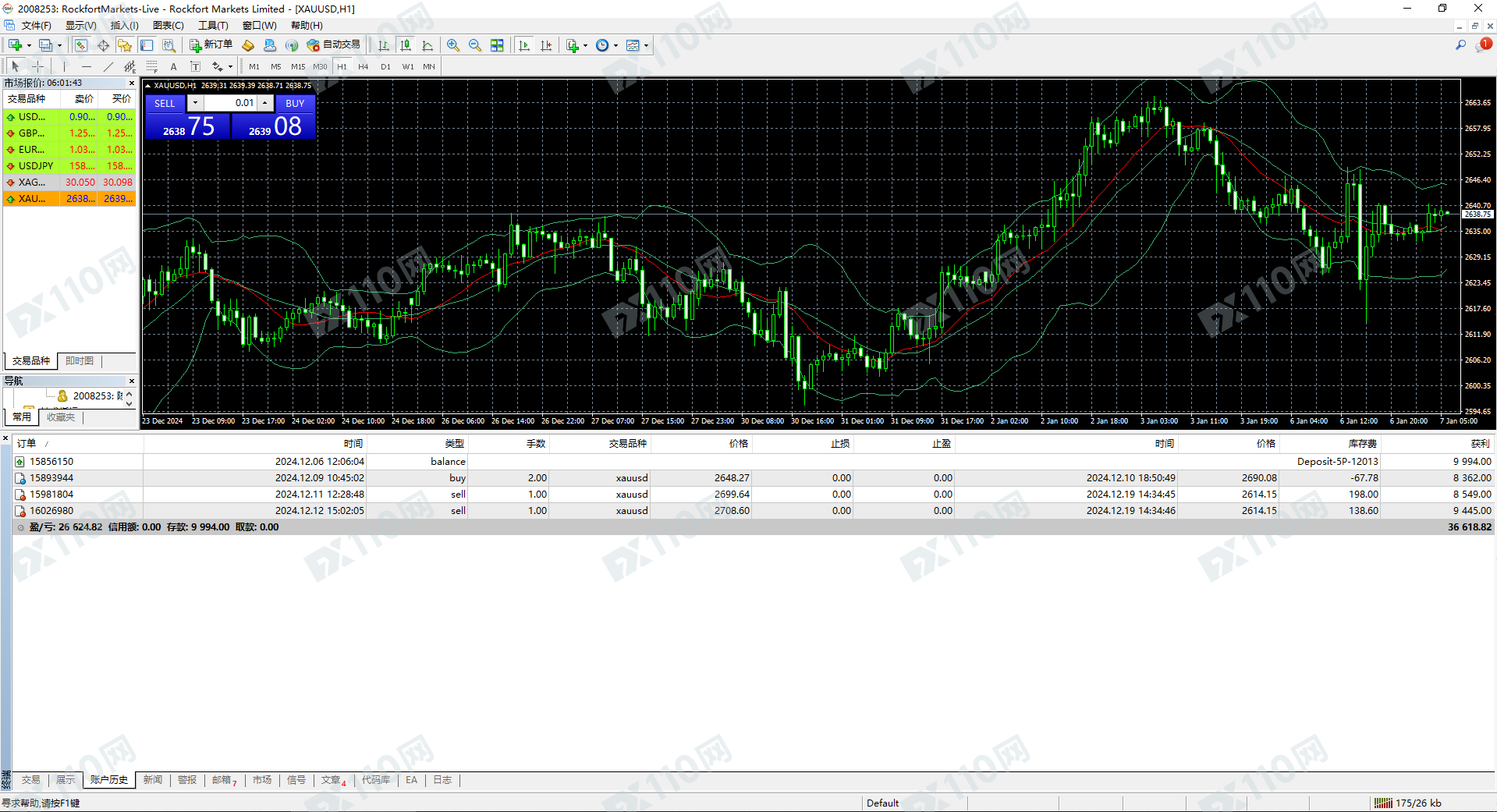This screenshot has height=812, width=1497.
Task: Select the Trendline drawing tool
Action: pyautogui.click(x=108, y=66)
